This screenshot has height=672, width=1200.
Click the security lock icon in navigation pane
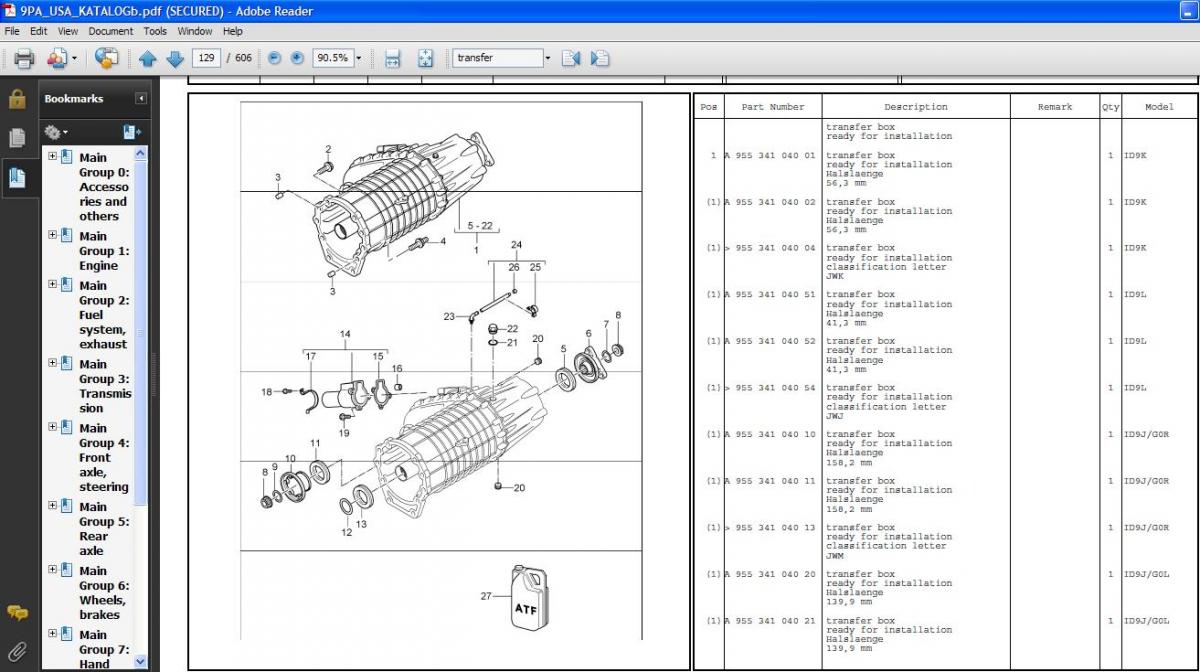[x=17, y=99]
